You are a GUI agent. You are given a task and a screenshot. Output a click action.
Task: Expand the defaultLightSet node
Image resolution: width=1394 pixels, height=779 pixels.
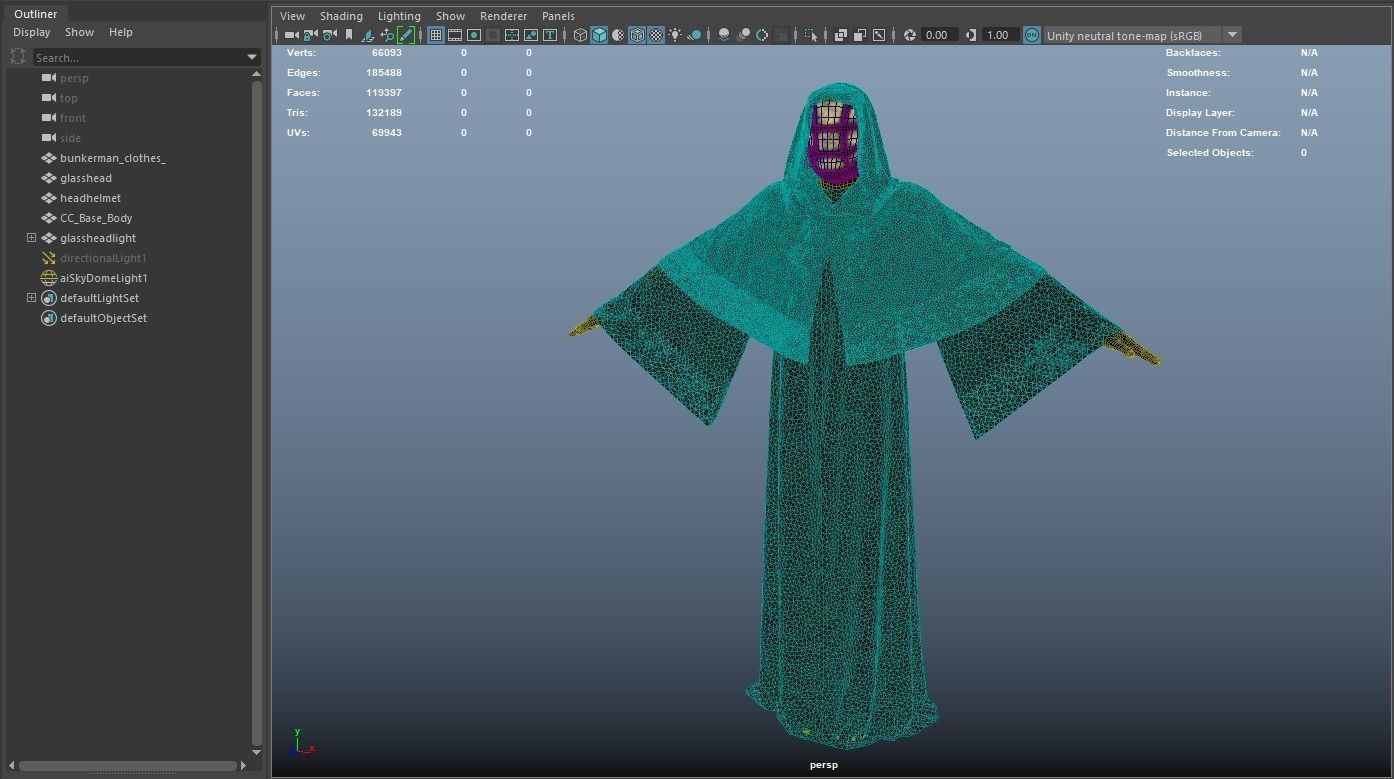pyautogui.click(x=31, y=298)
